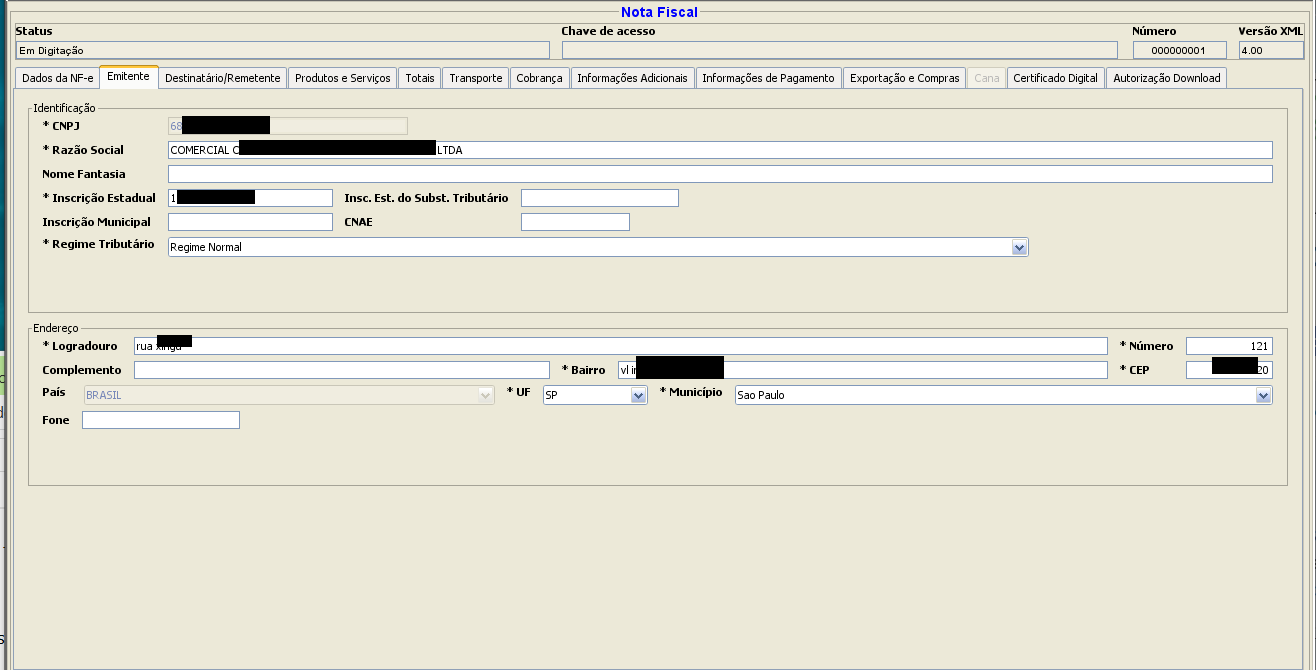Screen dimensions: 1316x670
Task: Go to the Produtos e Serviços tab
Action: tap(342, 78)
